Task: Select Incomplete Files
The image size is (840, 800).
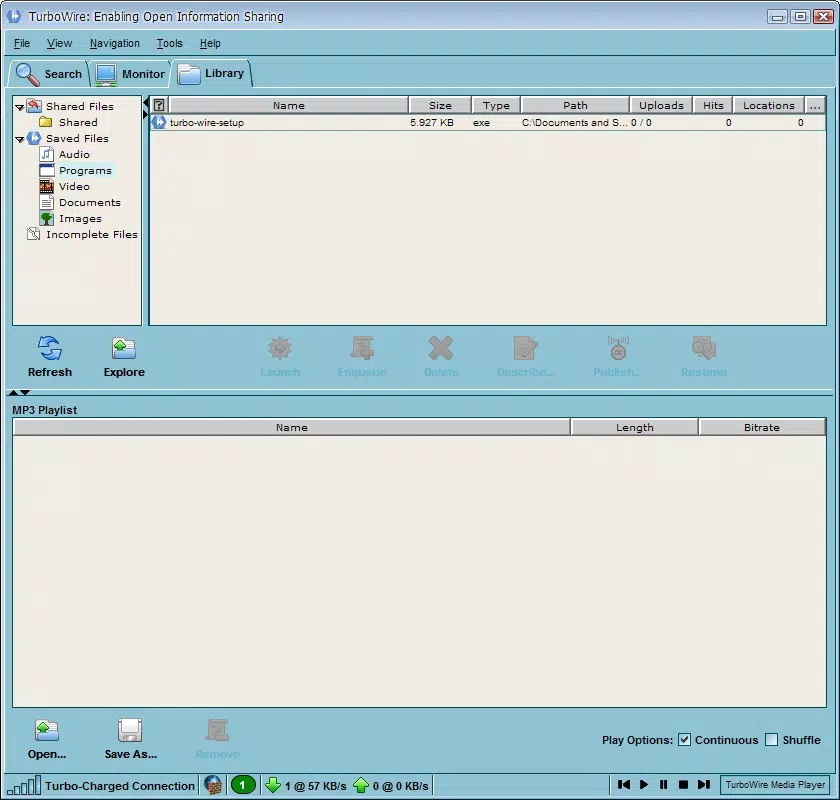Action: pos(92,234)
